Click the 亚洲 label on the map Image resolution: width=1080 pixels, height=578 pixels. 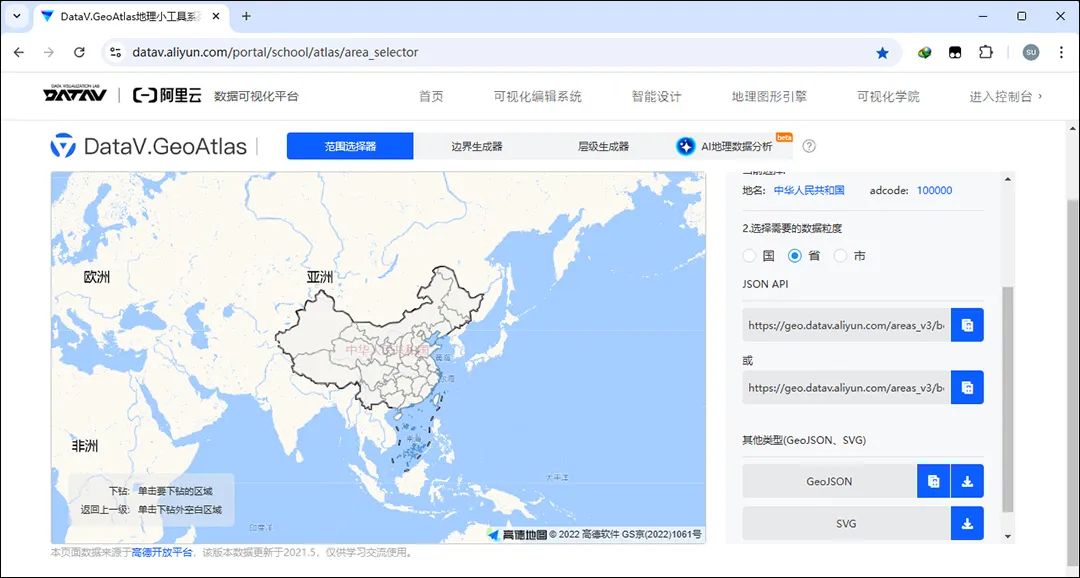[x=320, y=277]
